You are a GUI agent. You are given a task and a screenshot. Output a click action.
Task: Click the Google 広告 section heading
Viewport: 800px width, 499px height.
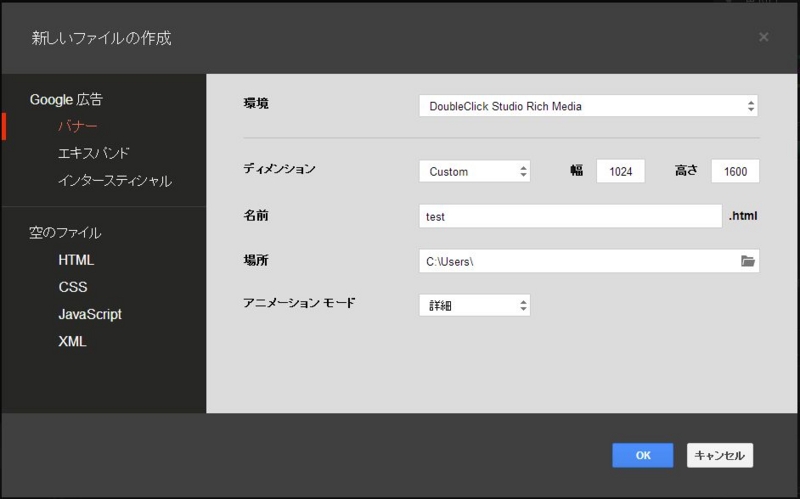tap(66, 99)
